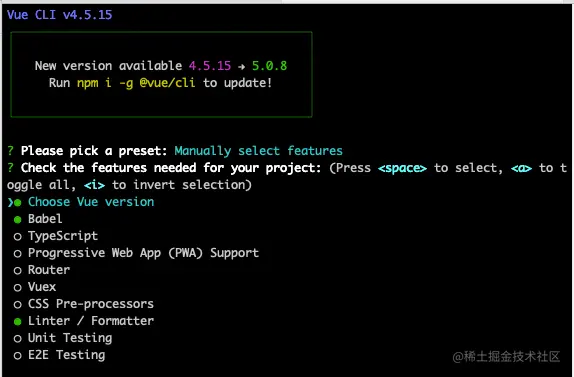
Task: Click the cursor arrow beside Choose Vue version
Action: [10, 202]
